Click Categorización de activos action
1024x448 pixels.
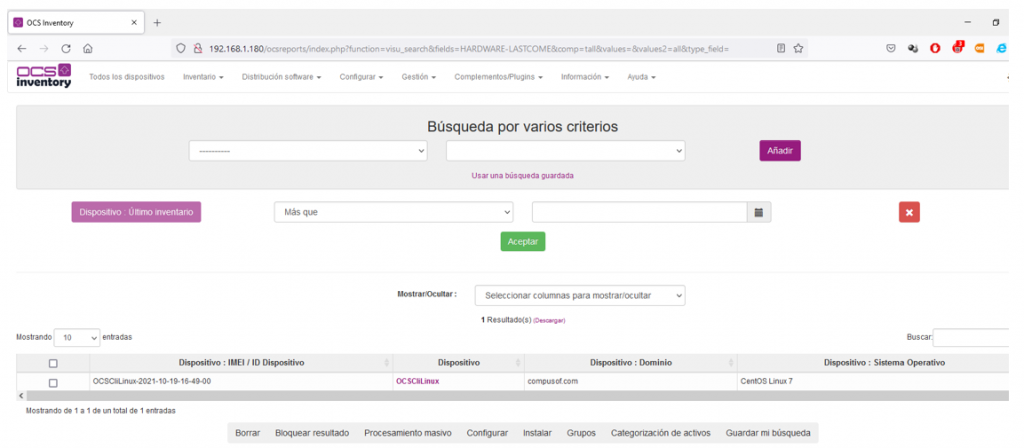click(x=661, y=433)
